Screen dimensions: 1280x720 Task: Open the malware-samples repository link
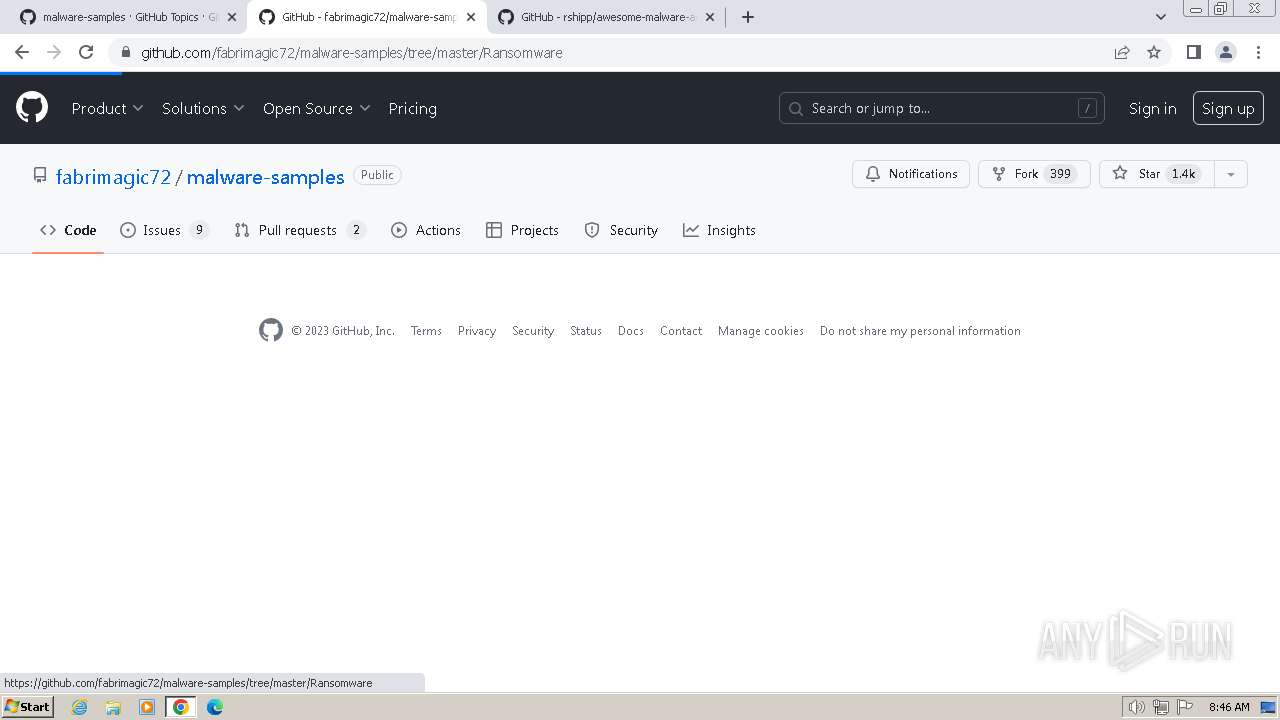265,177
